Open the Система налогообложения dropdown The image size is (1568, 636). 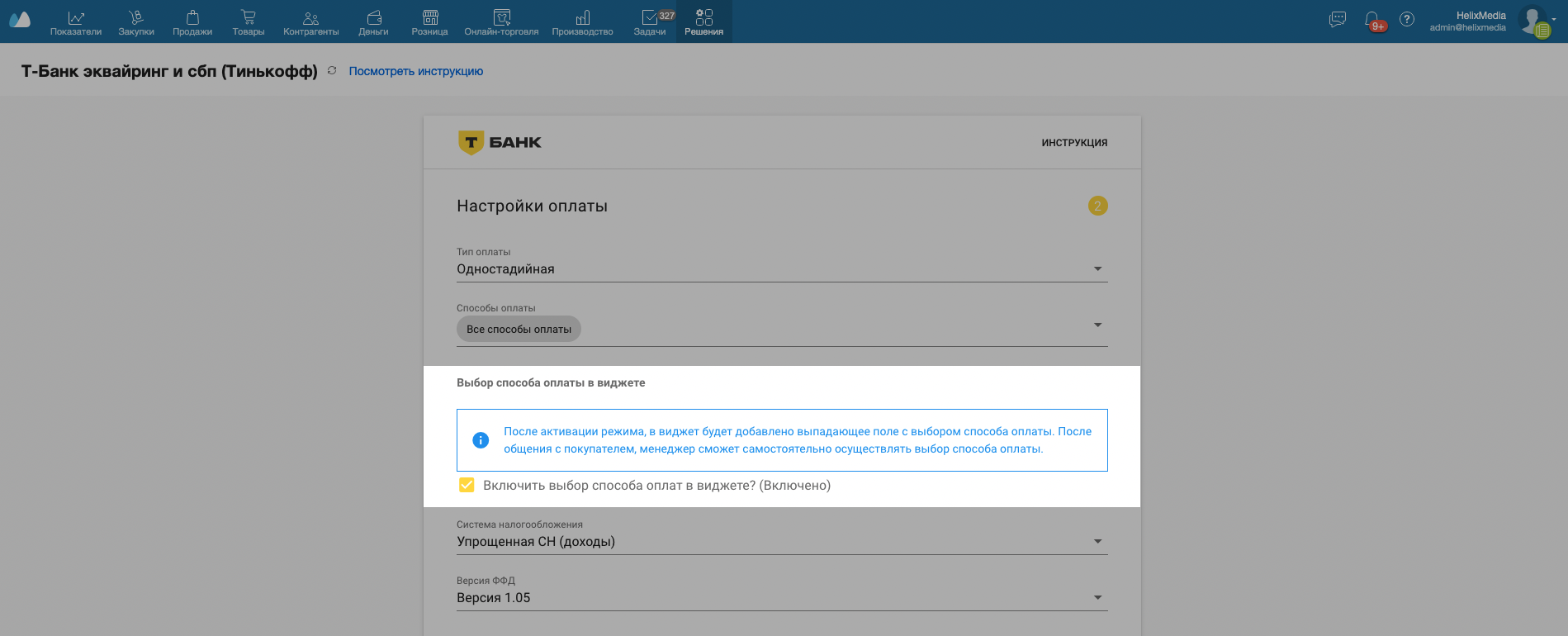click(1097, 542)
